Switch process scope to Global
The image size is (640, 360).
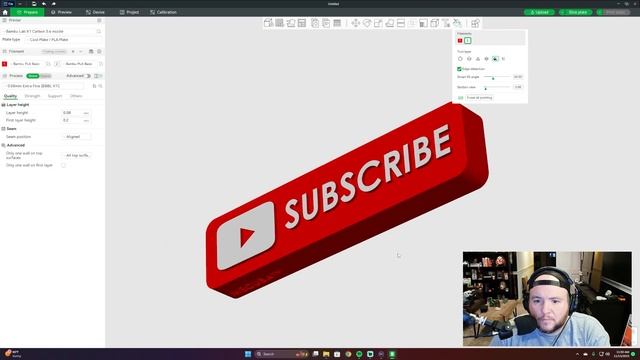point(33,76)
